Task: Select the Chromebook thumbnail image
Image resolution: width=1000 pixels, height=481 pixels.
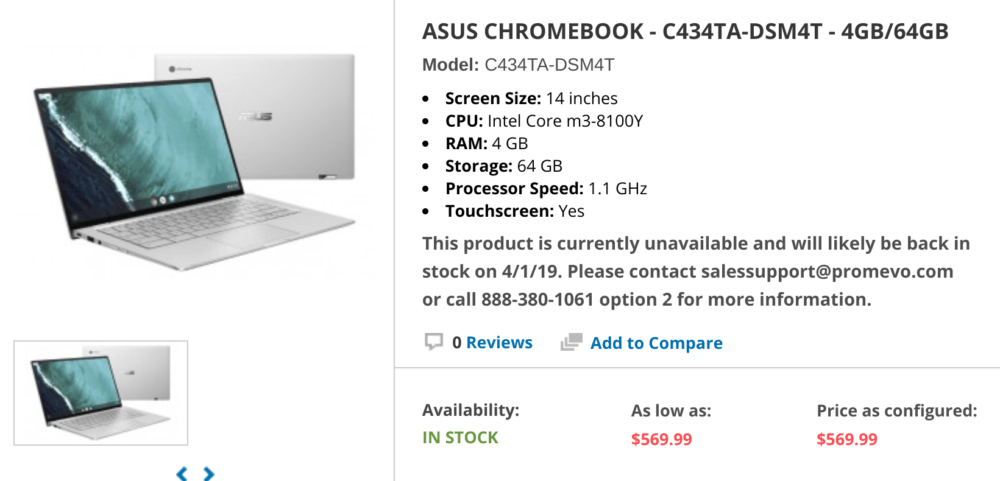Action: [x=101, y=393]
